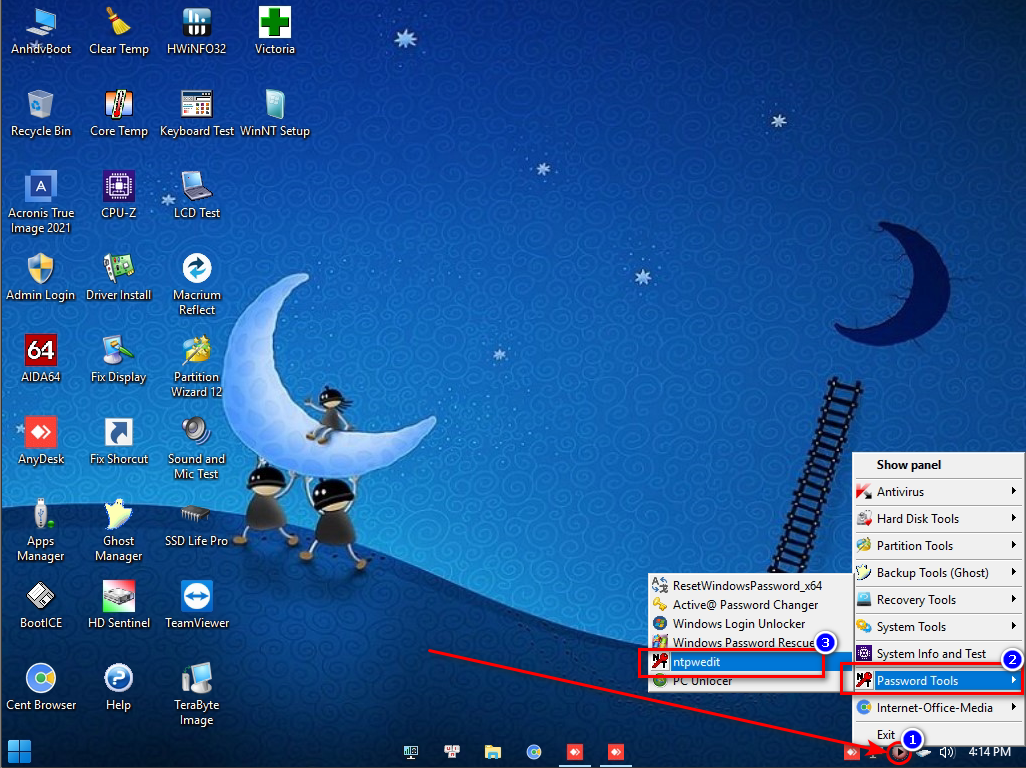This screenshot has width=1026, height=768.
Task: Open the Help desktop icon
Action: [118, 688]
